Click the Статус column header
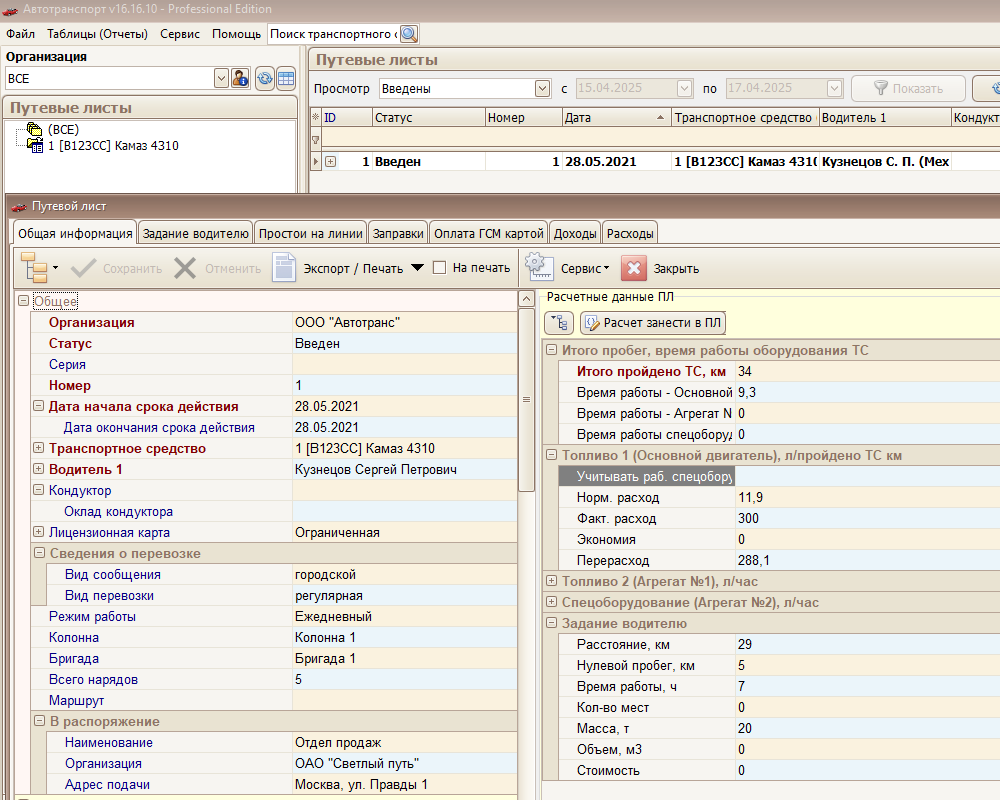Screen dimensions: 1000x800 point(429,117)
